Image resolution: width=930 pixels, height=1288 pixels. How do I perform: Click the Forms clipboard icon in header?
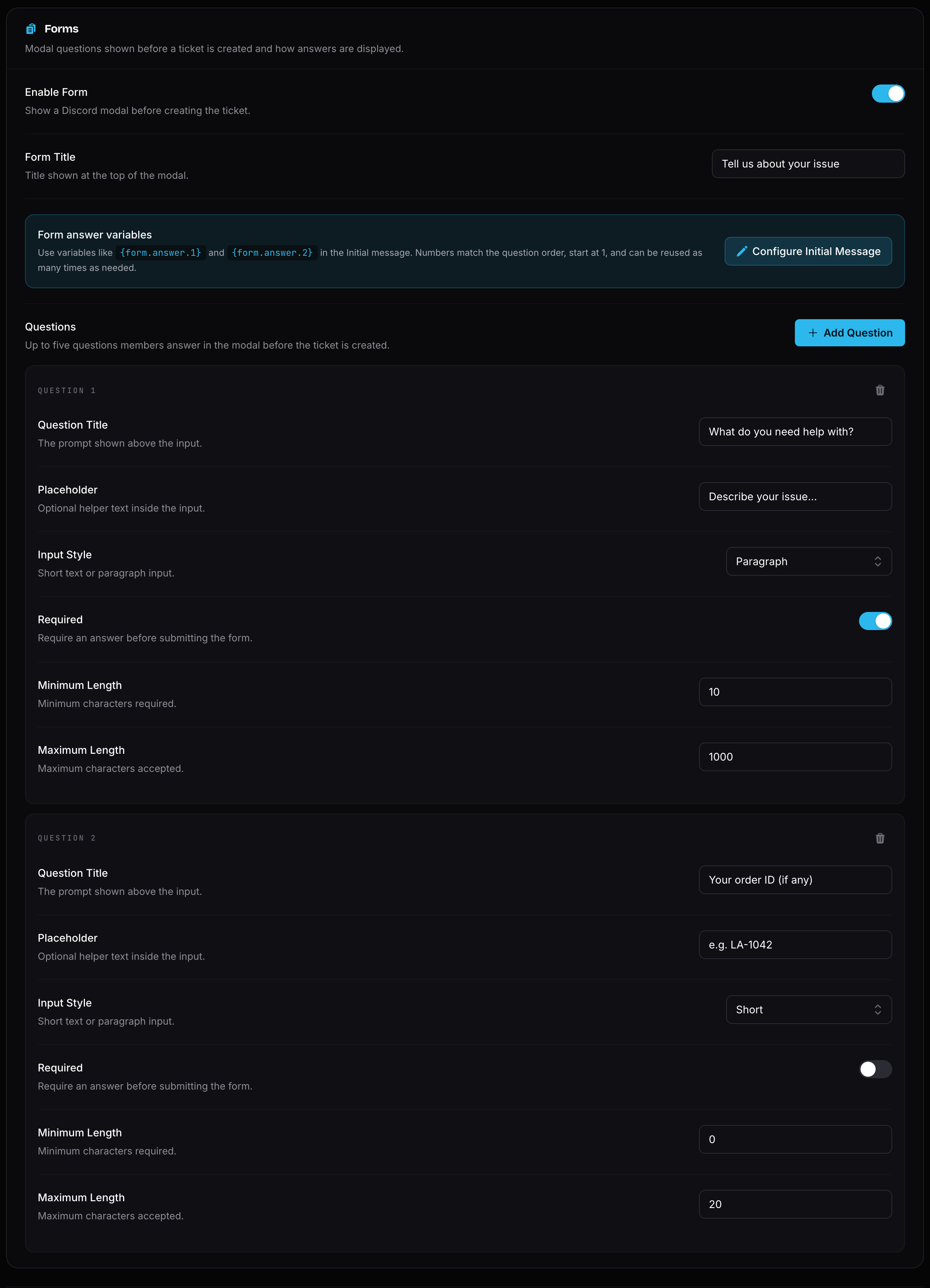31,29
